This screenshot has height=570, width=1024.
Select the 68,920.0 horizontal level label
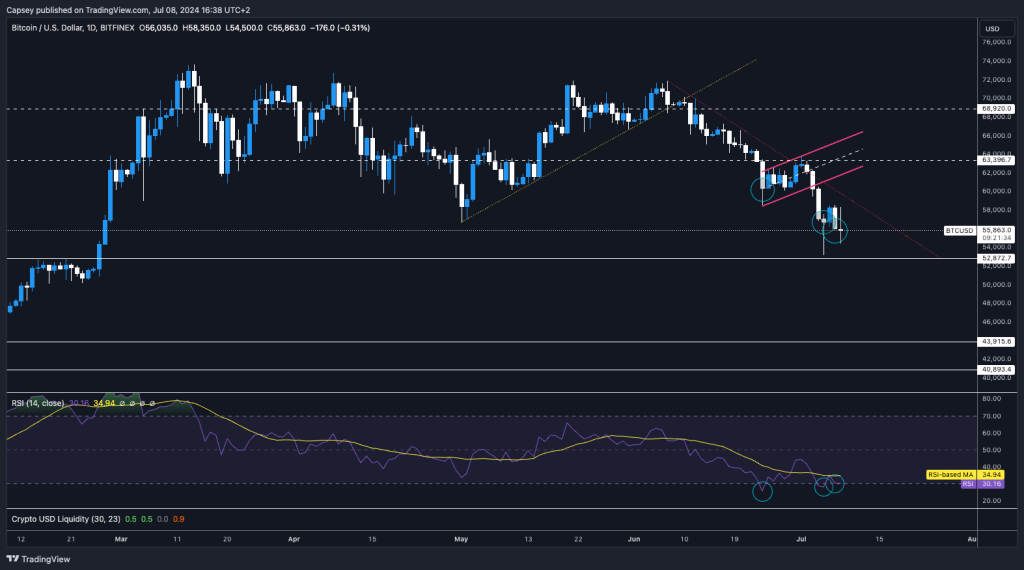click(998, 108)
